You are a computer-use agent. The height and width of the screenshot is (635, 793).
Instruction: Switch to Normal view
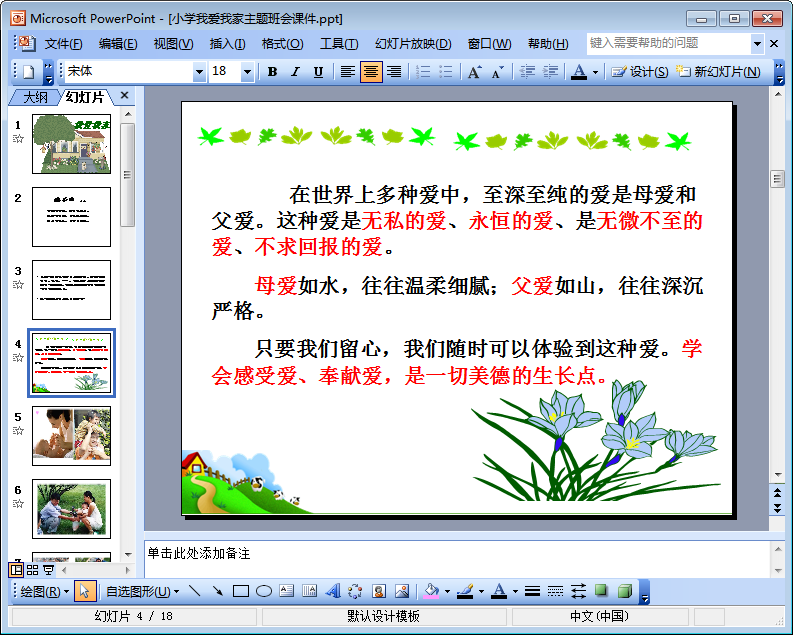click(16, 570)
